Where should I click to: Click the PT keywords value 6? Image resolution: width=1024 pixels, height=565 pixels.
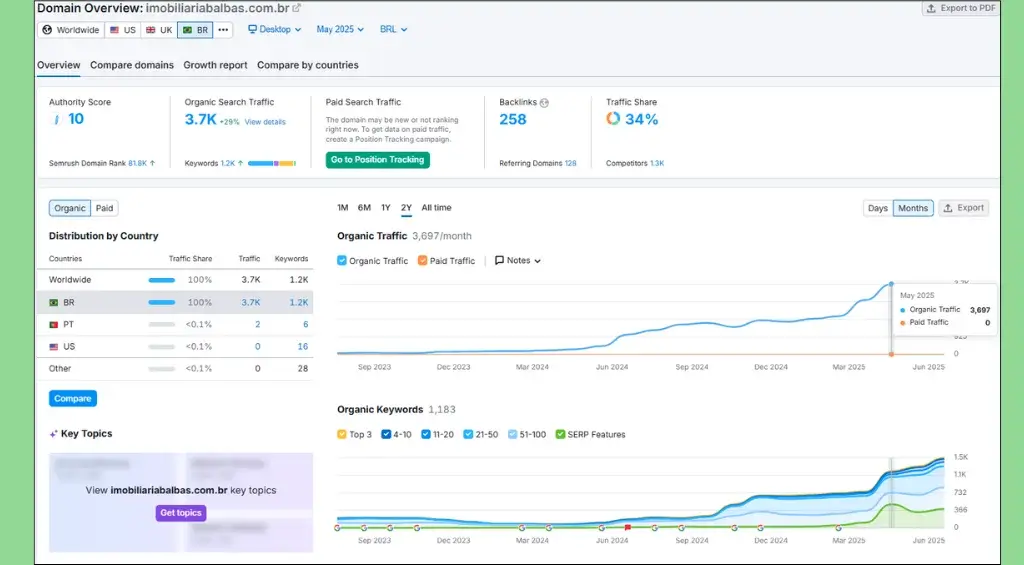tap(306, 325)
